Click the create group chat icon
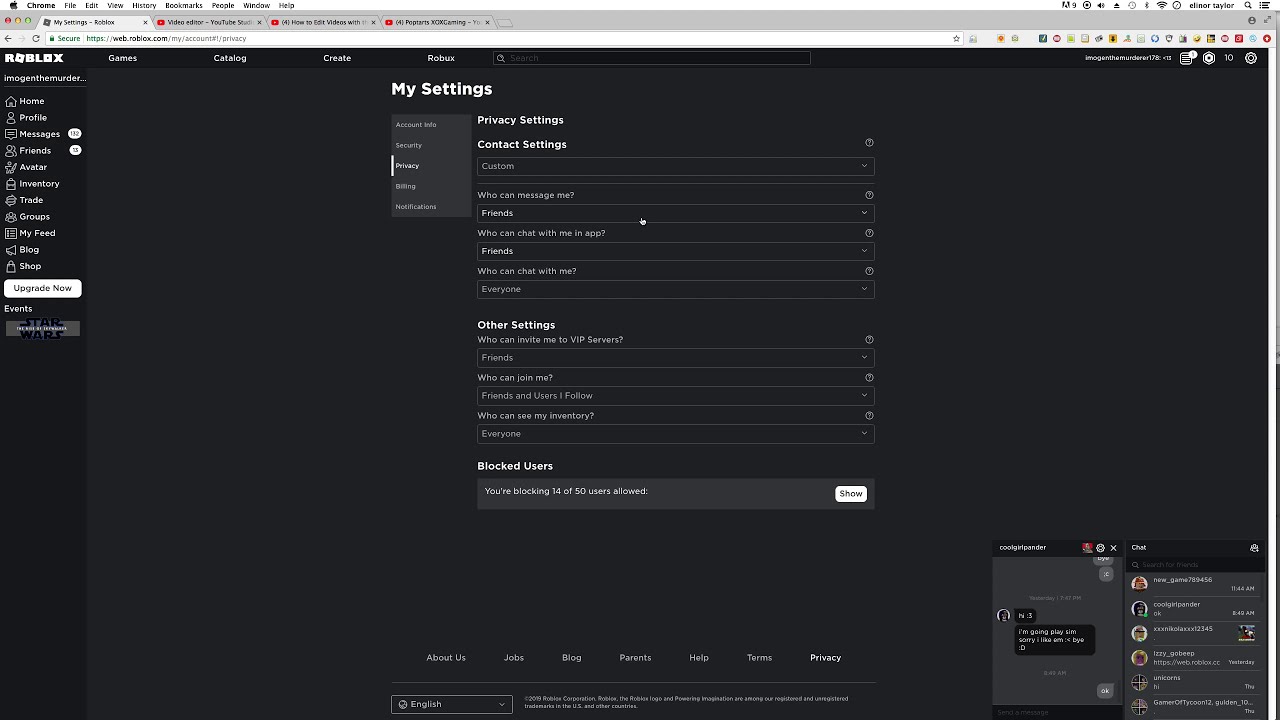This screenshot has width=1280, height=720. (x=1254, y=548)
